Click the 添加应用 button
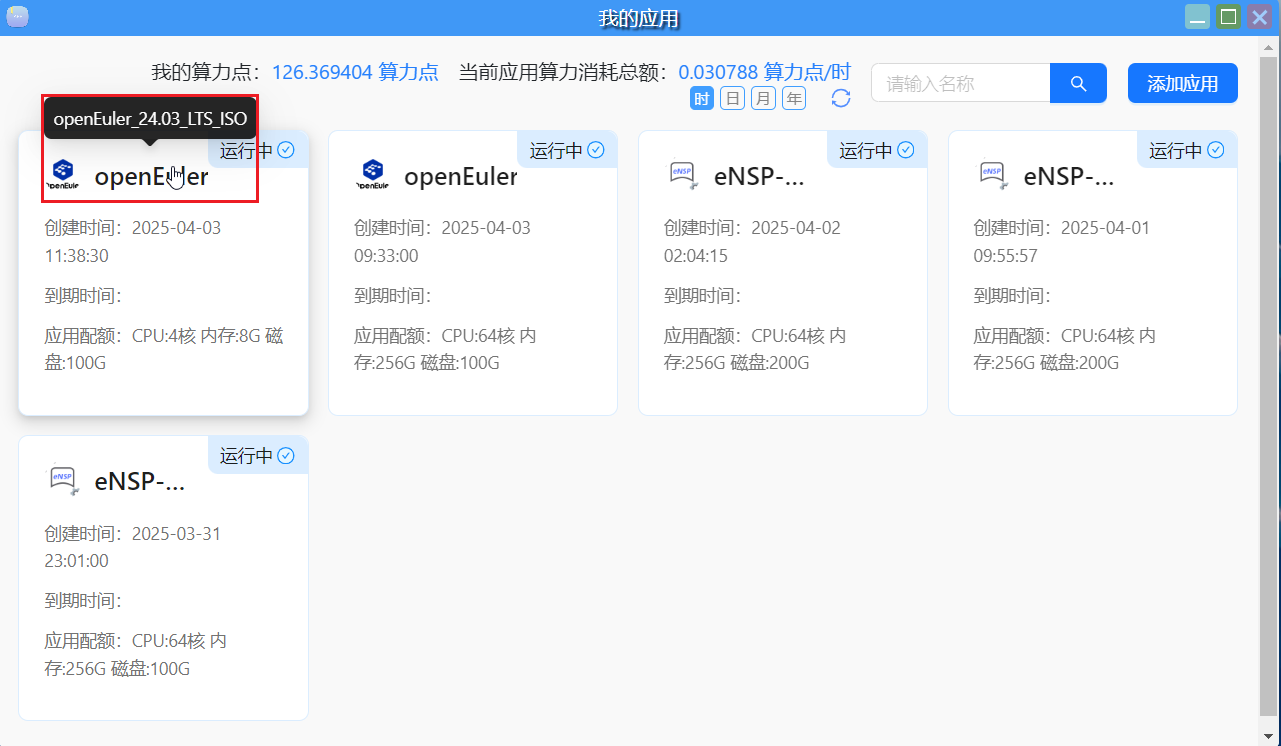Image resolution: width=1281 pixels, height=746 pixels. (x=1183, y=83)
